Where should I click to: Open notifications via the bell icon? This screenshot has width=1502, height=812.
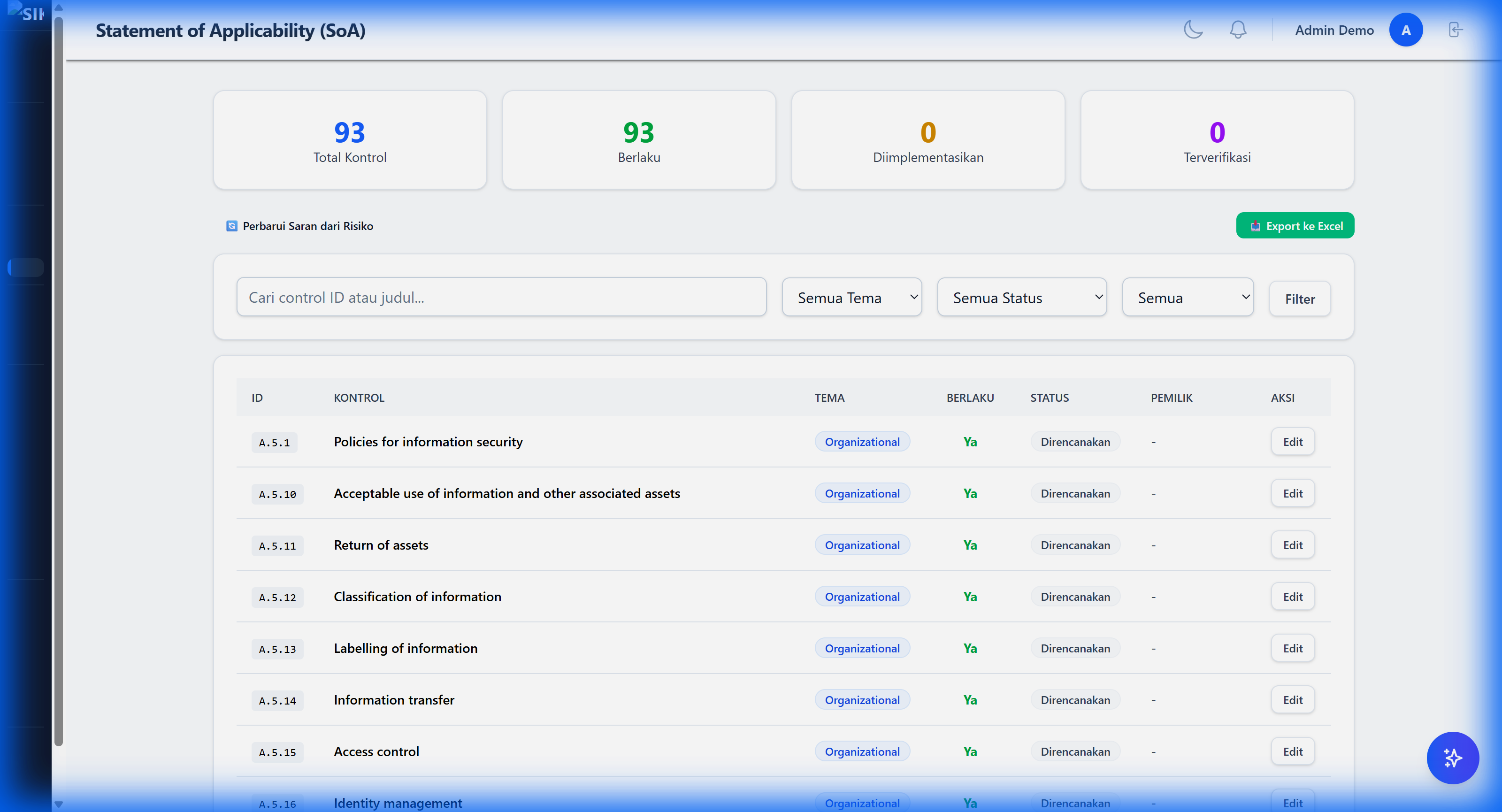[1238, 29]
